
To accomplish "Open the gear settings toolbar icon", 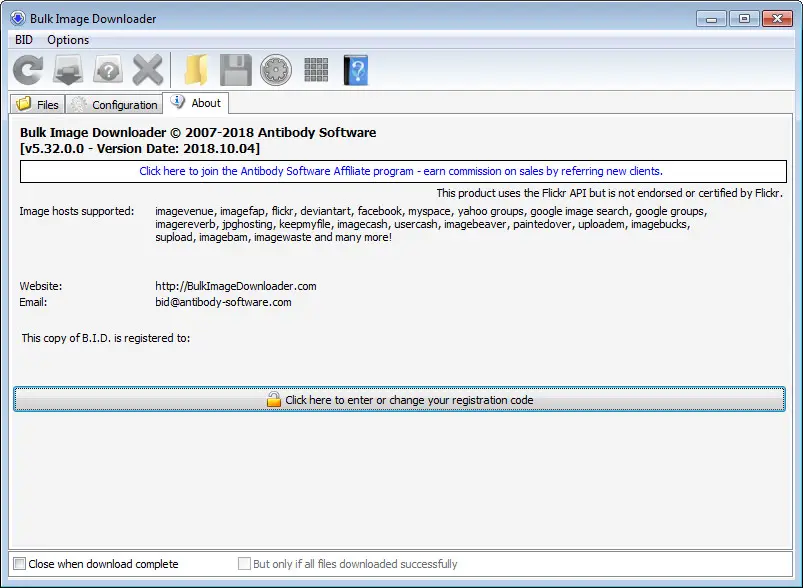I will pyautogui.click(x=276, y=70).
